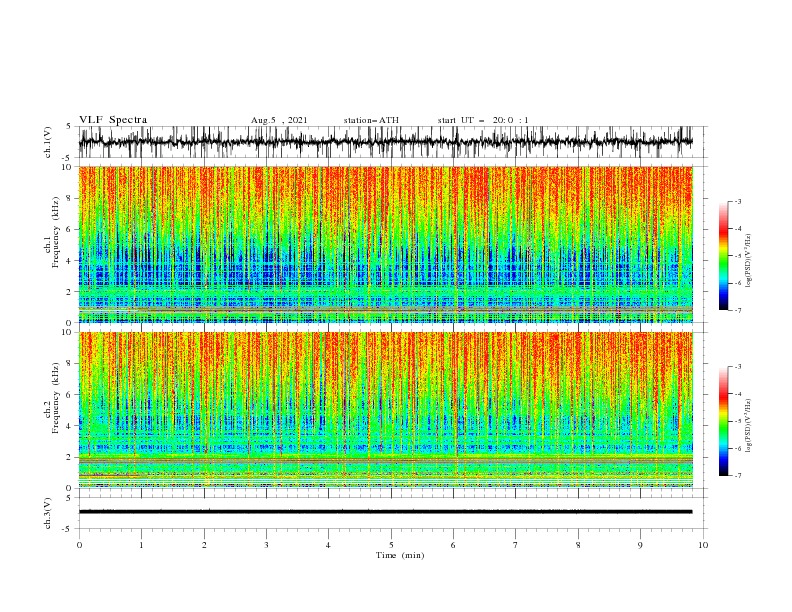Viewport: 792px width, 612px height.
Task: Click the ch.2 PSD color scale bar
Action: point(724,421)
